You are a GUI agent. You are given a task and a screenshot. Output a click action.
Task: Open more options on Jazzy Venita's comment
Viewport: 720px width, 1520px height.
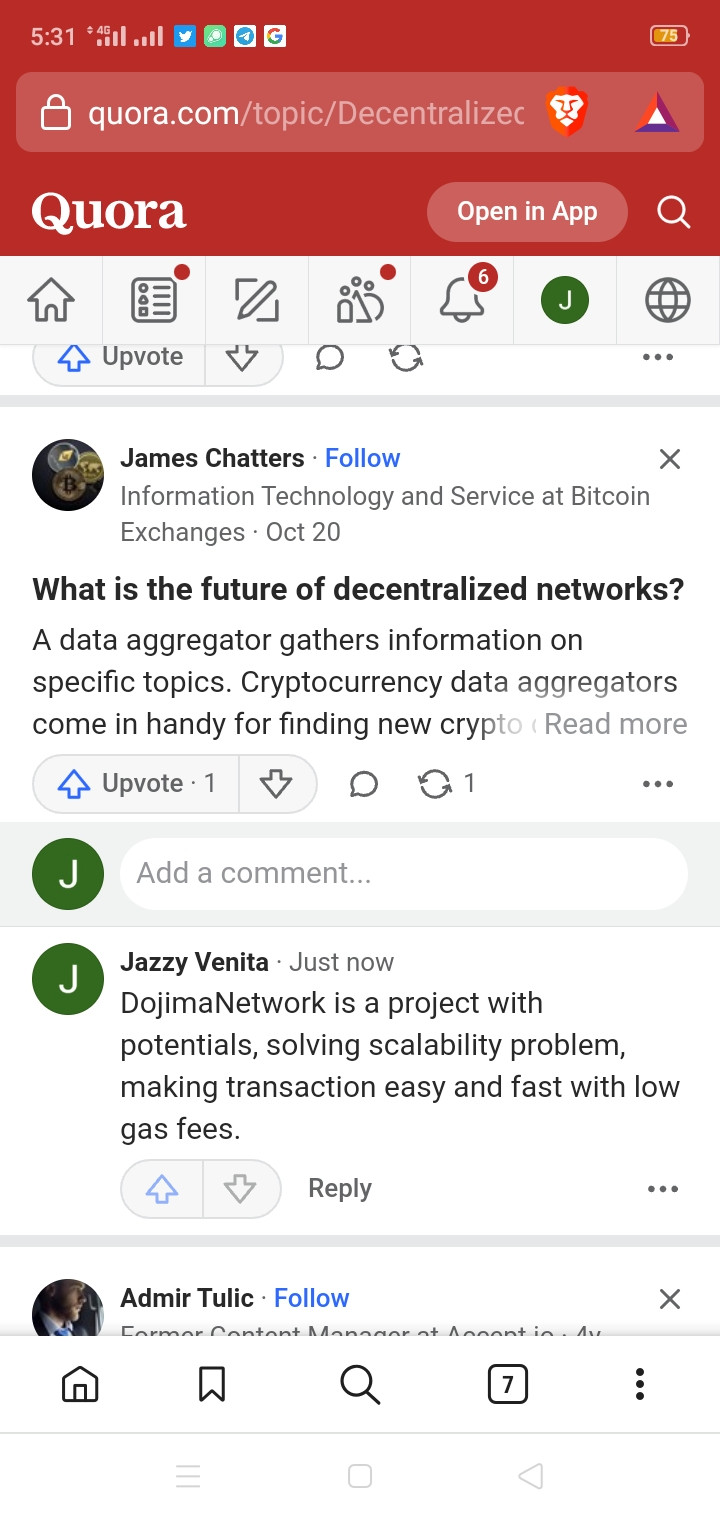point(662,1188)
